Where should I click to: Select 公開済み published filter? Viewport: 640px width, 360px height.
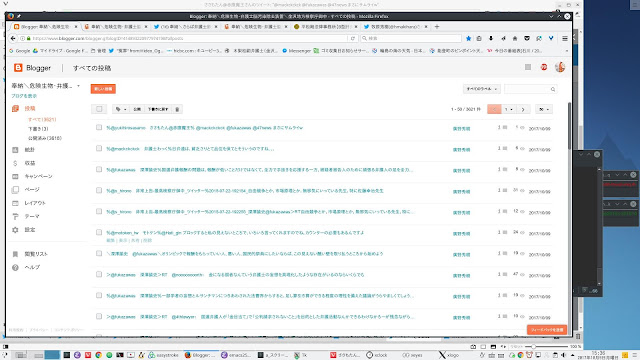(x=45, y=138)
